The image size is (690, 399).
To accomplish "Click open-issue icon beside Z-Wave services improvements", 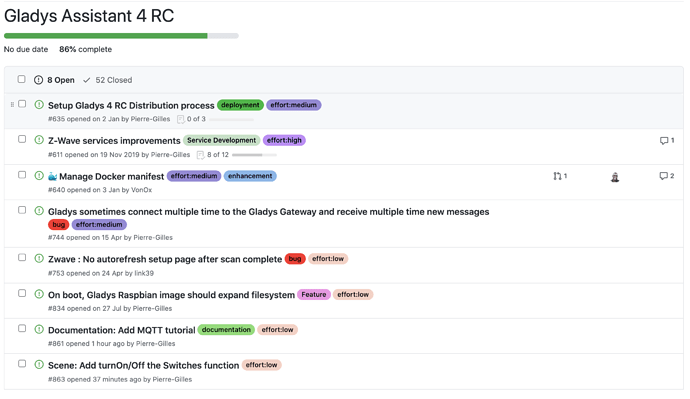I will (39, 140).
